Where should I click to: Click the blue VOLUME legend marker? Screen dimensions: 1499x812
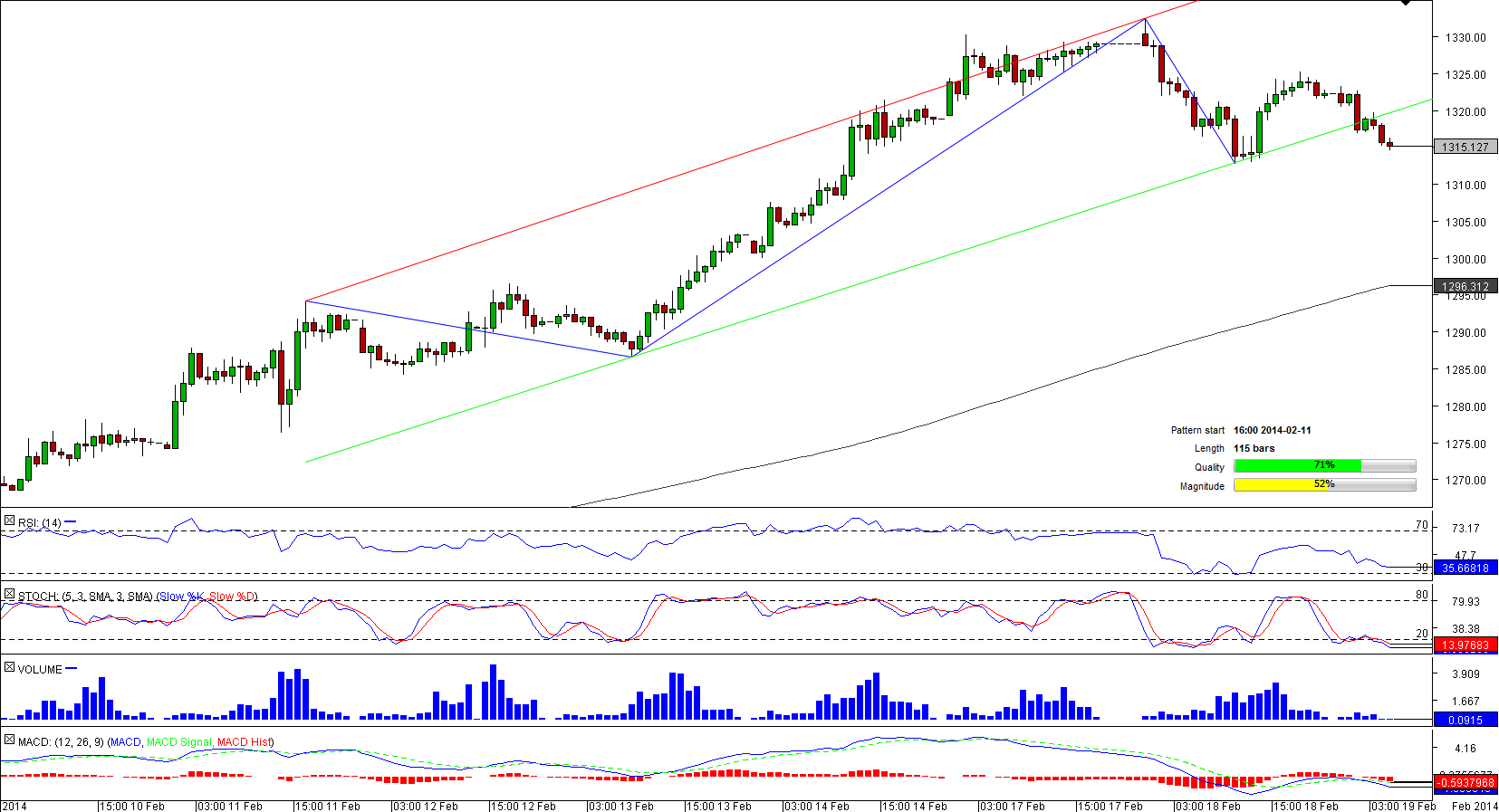(x=72, y=669)
